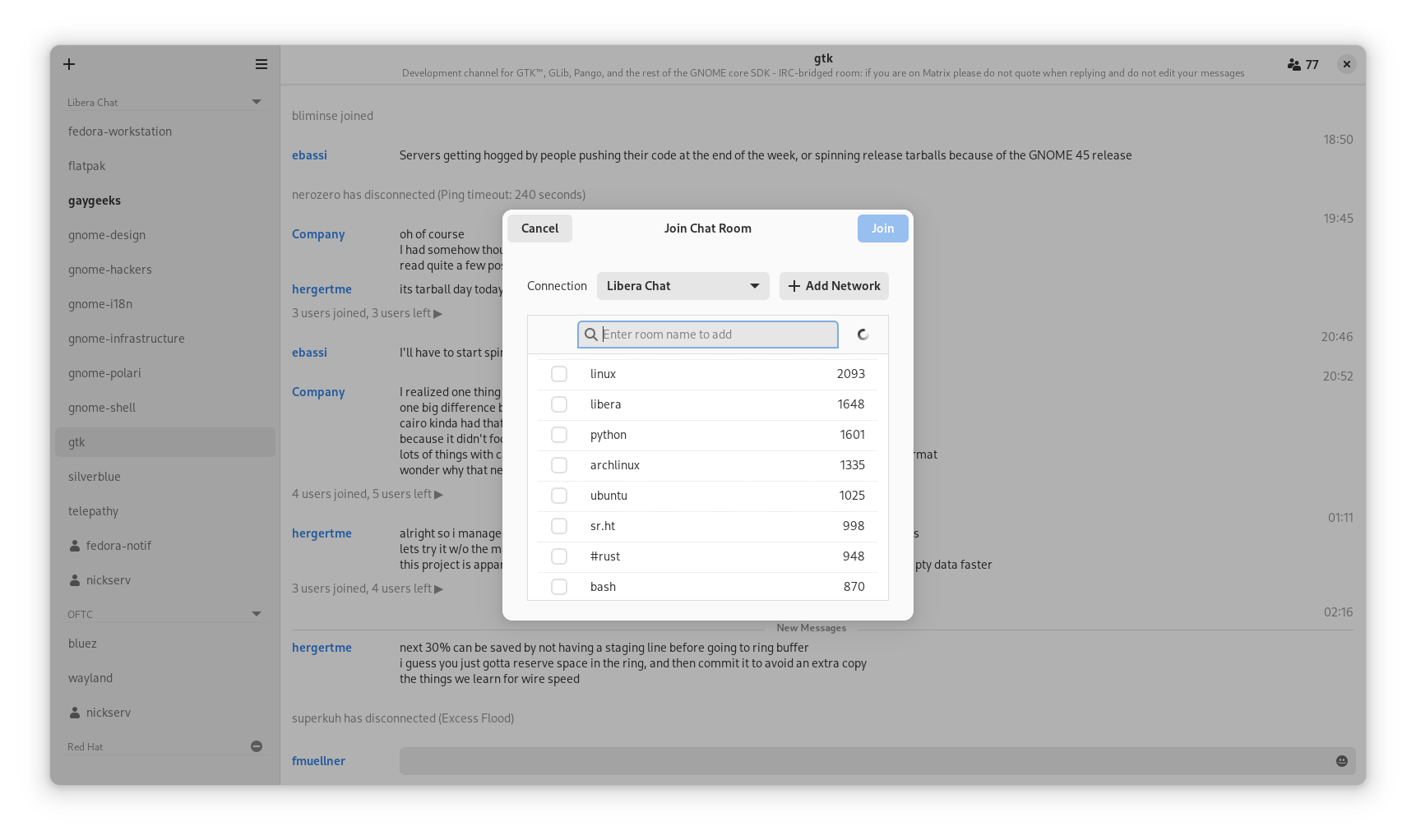Click the plus icon to add a room
This screenshot has width=1416, height=840.
(x=69, y=64)
